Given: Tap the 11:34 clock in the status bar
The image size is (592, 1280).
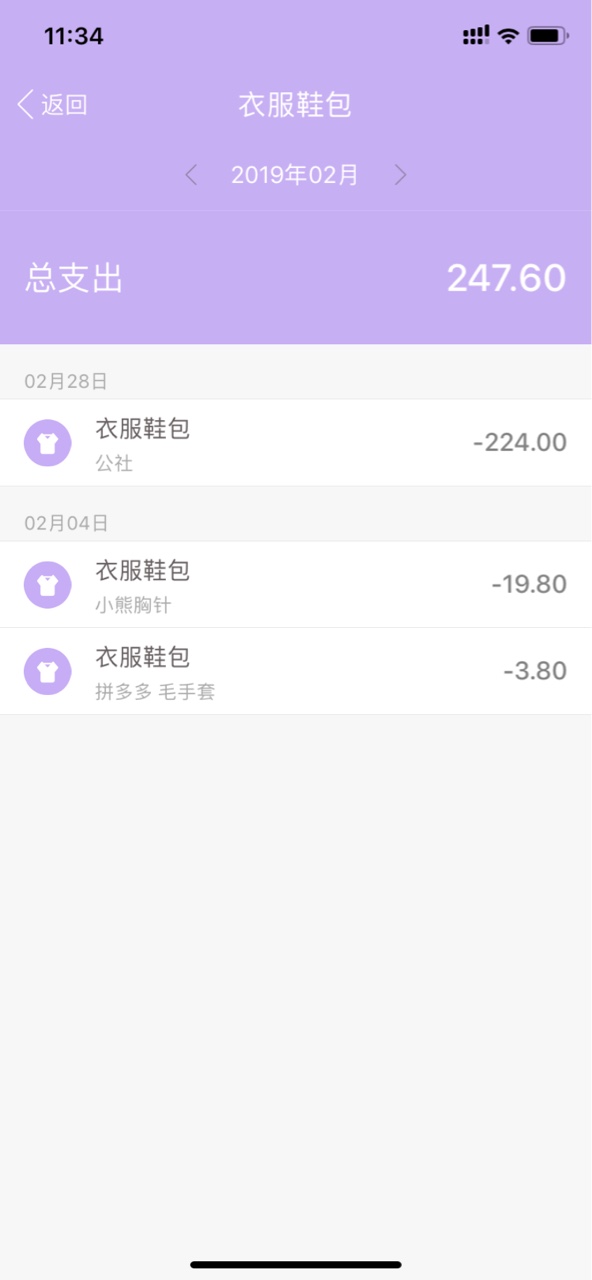Looking at the screenshot, I should click(x=74, y=36).
